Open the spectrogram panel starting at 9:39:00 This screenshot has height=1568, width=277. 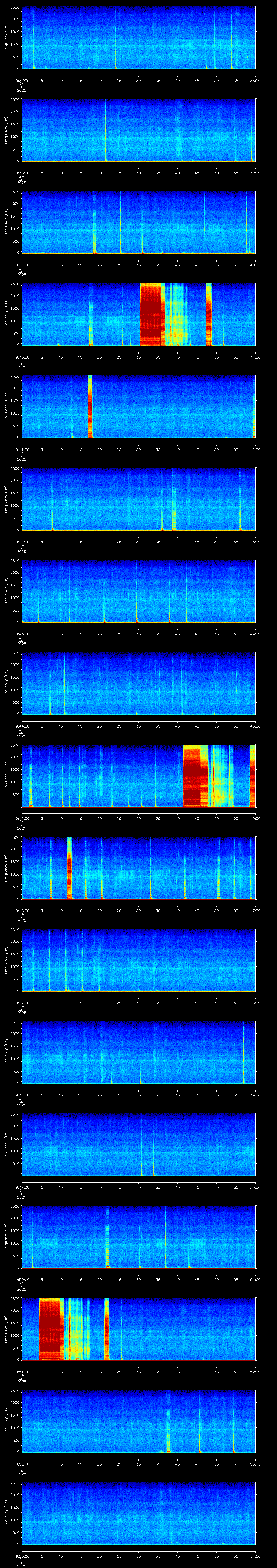(x=138, y=222)
